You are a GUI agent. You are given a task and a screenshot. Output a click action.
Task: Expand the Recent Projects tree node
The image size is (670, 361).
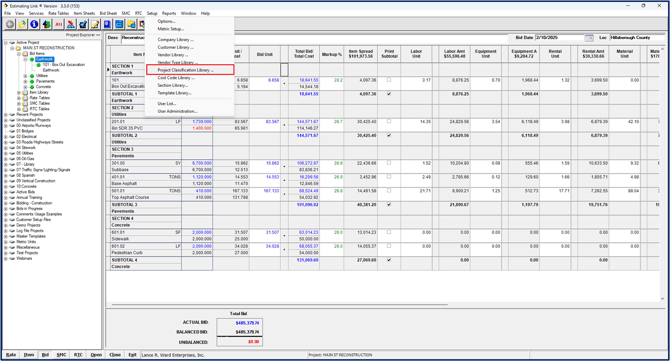[6, 114]
